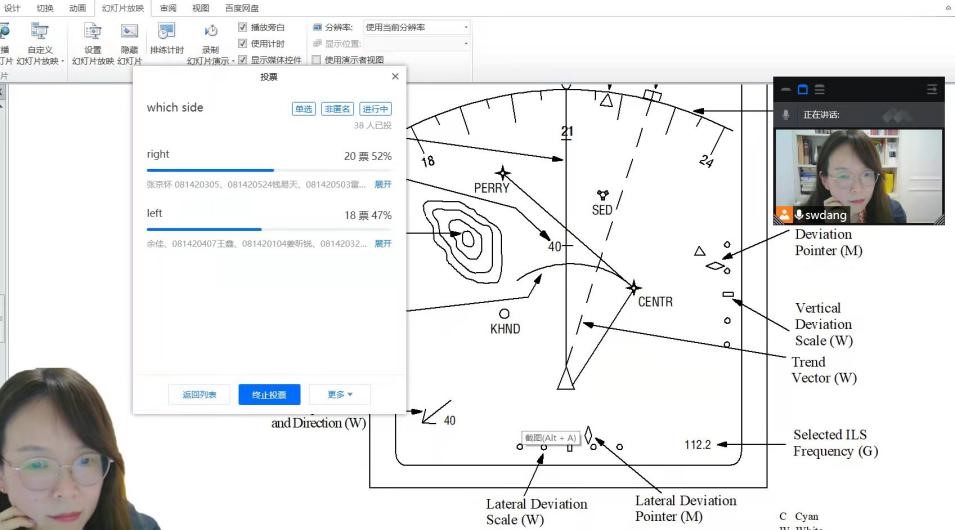This screenshot has height=530, width=955.
Task: Open the 更多 dropdown in poll dialog
Action: [x=340, y=395]
